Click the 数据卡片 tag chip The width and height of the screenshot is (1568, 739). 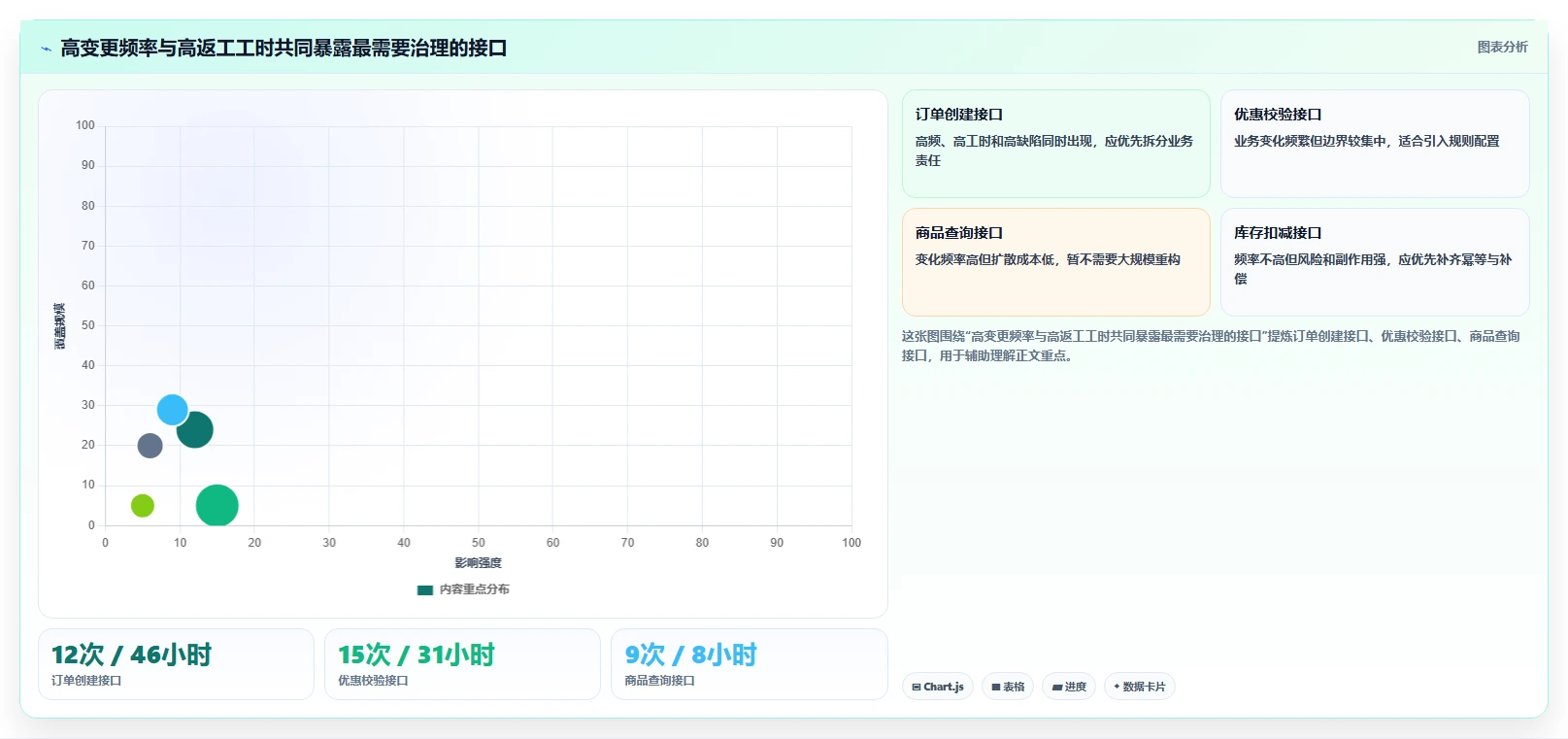1140,687
